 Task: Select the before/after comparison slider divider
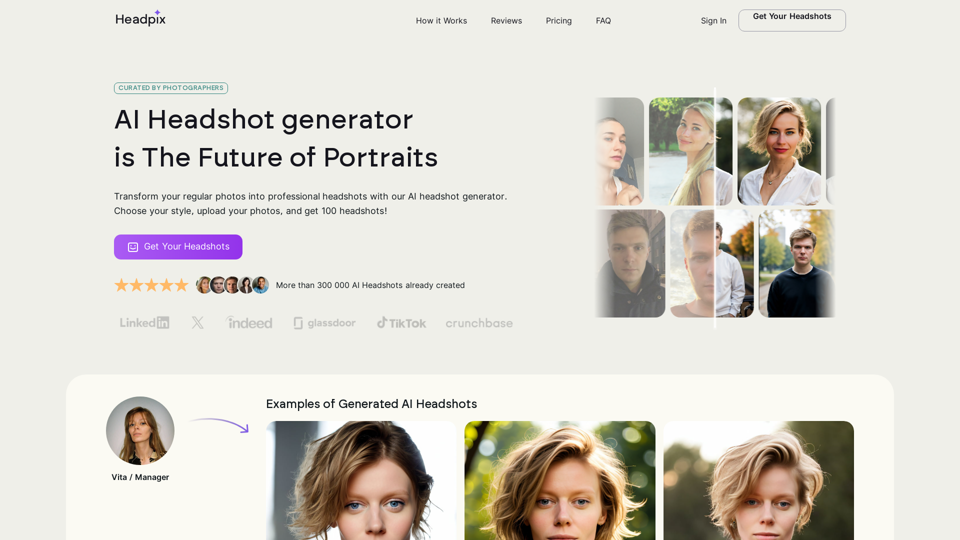click(x=714, y=208)
